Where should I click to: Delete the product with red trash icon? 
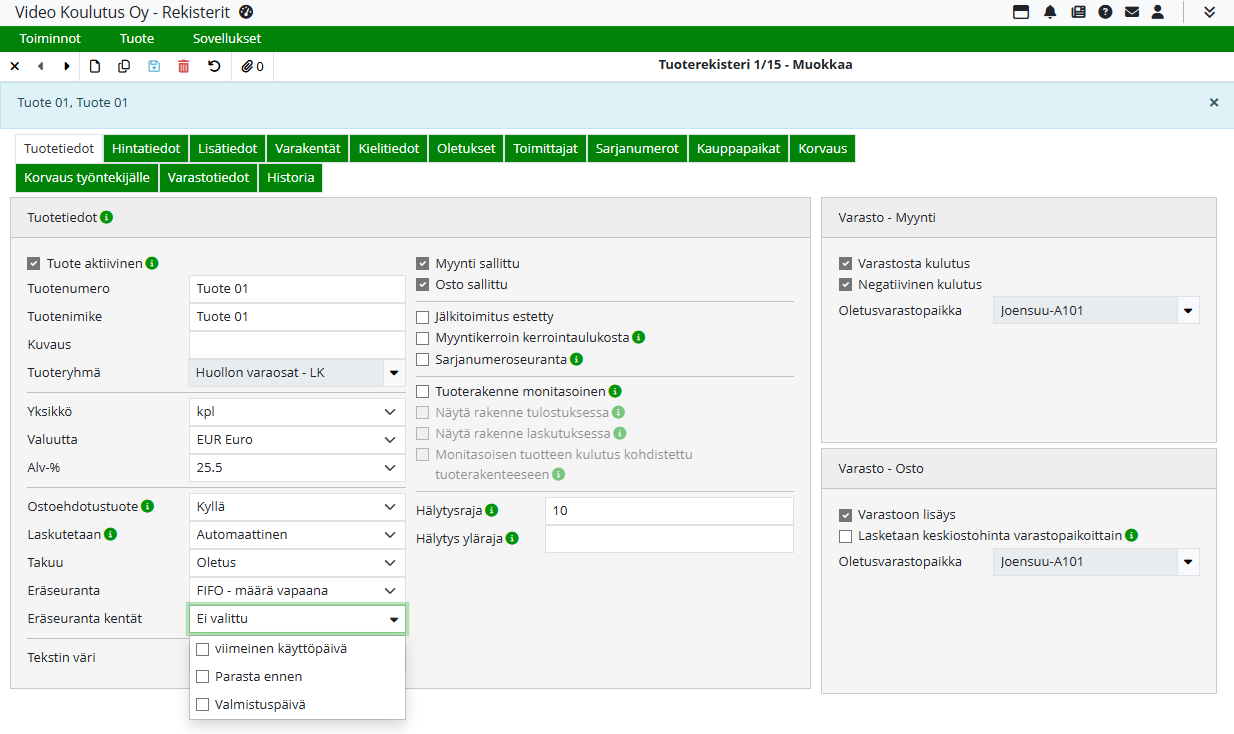coord(183,66)
